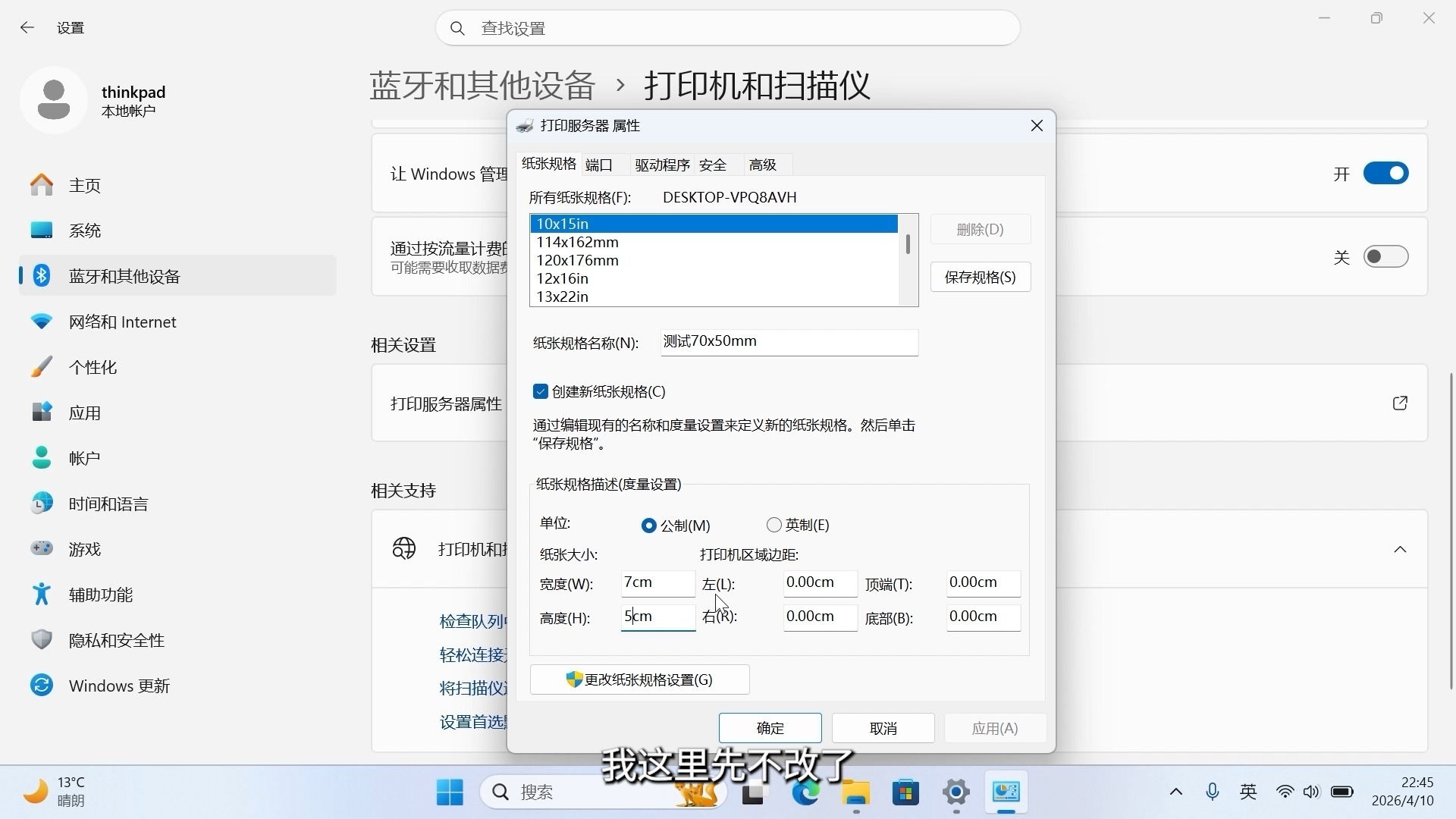
Task: Open the Windows 更新 sync icon
Action: click(x=42, y=686)
